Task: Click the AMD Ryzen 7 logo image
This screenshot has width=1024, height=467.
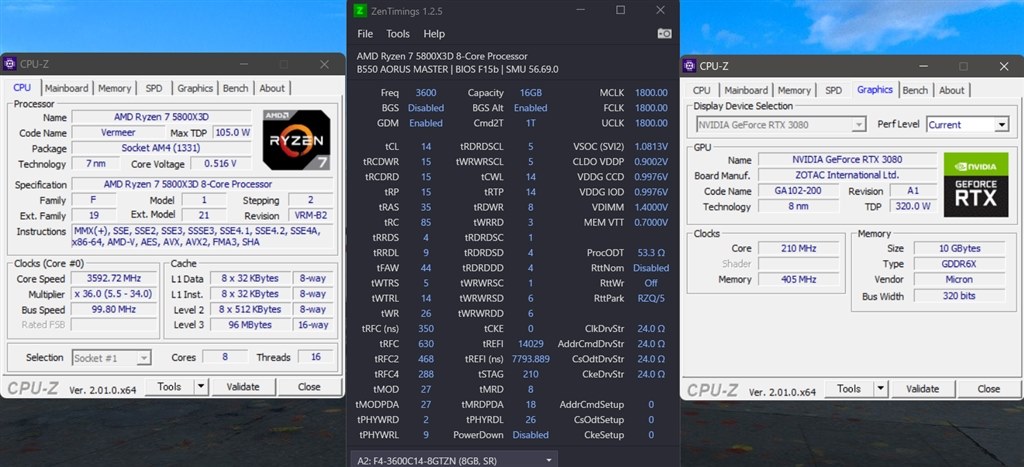Action: (296, 140)
